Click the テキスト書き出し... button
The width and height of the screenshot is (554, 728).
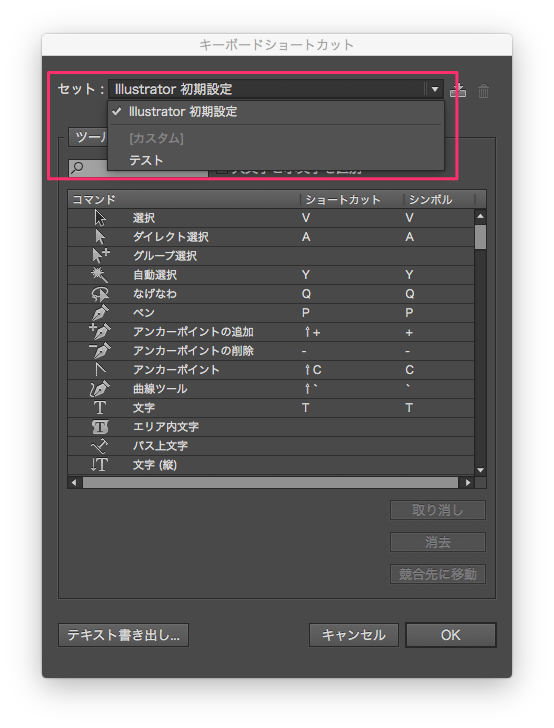coord(124,635)
